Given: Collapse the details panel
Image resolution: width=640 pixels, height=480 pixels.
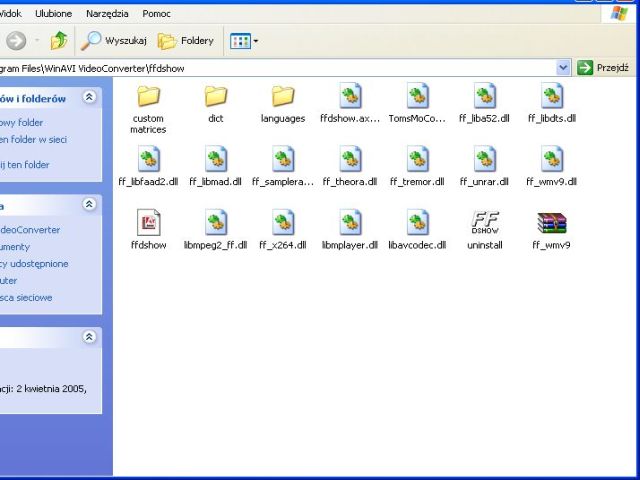Looking at the screenshot, I should pyautogui.click(x=89, y=337).
